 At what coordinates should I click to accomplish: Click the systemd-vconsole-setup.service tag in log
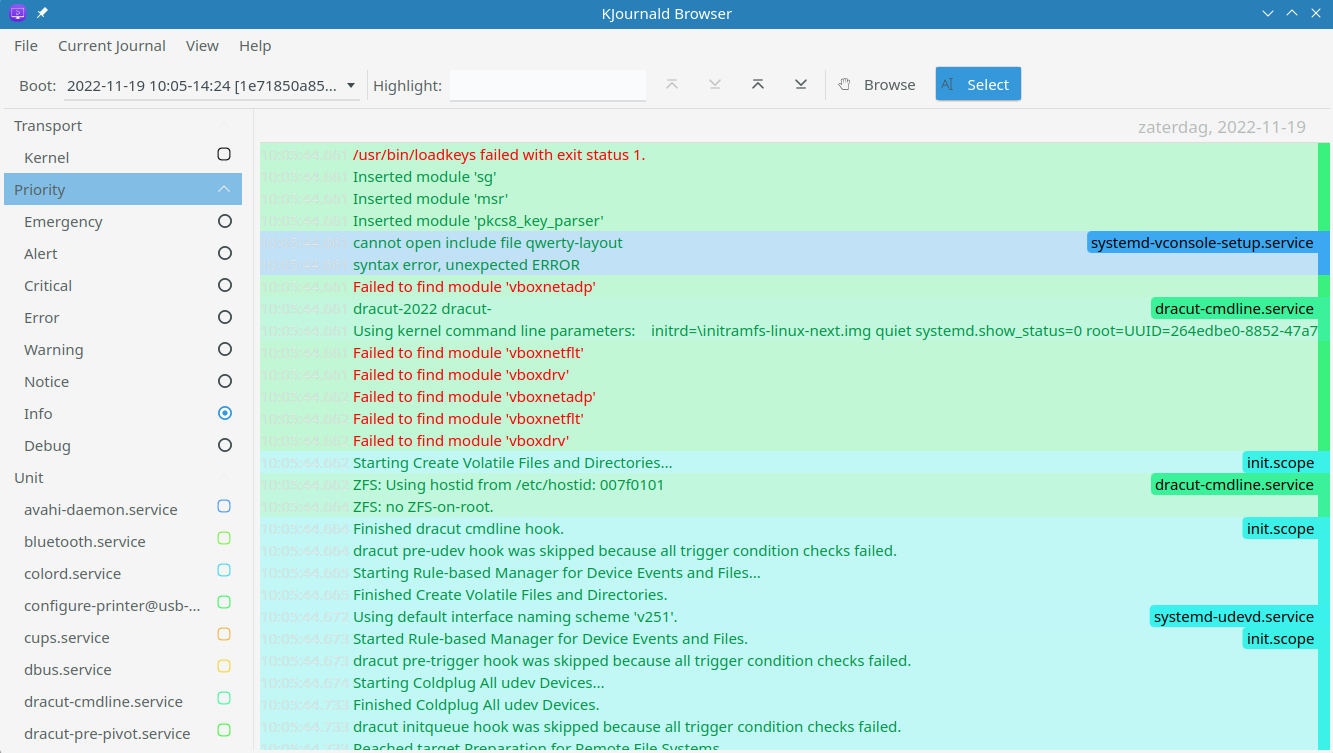(x=1201, y=243)
